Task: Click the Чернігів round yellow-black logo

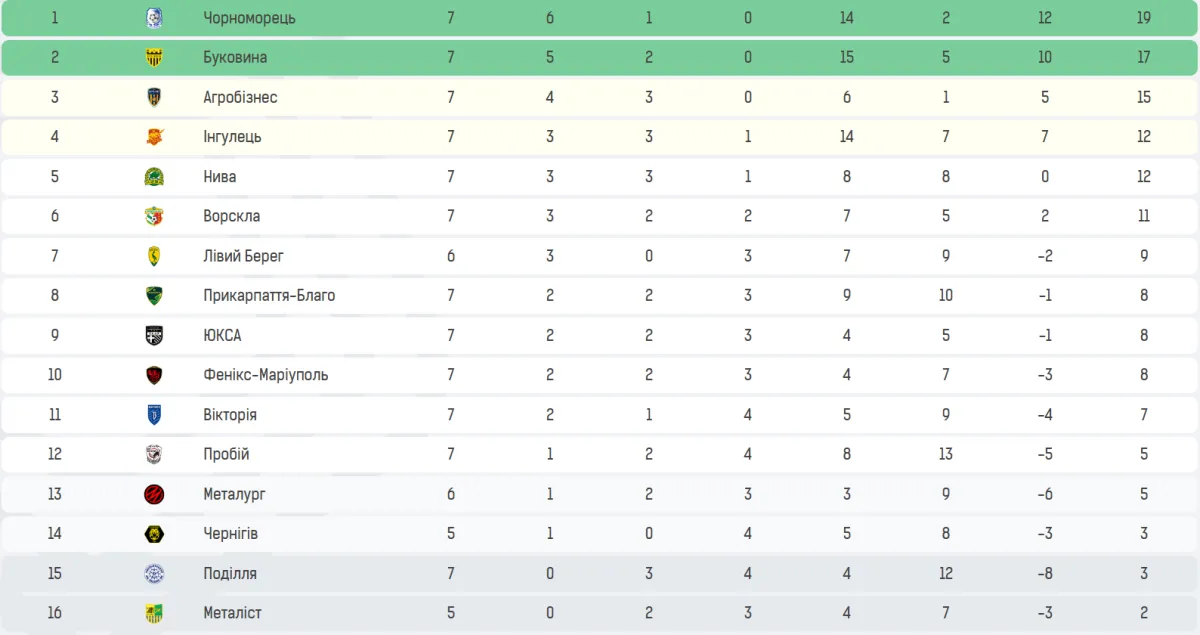Action: point(154,533)
